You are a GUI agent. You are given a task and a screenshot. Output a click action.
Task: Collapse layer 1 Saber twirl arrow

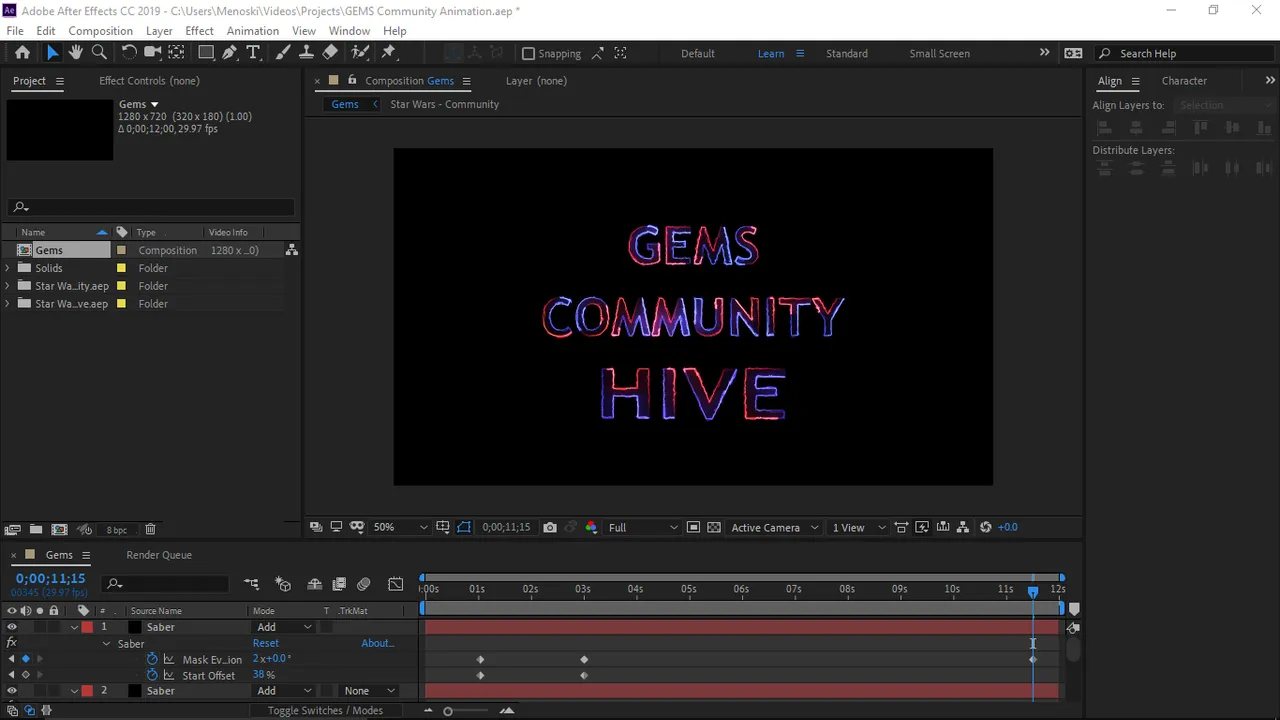tap(74, 627)
